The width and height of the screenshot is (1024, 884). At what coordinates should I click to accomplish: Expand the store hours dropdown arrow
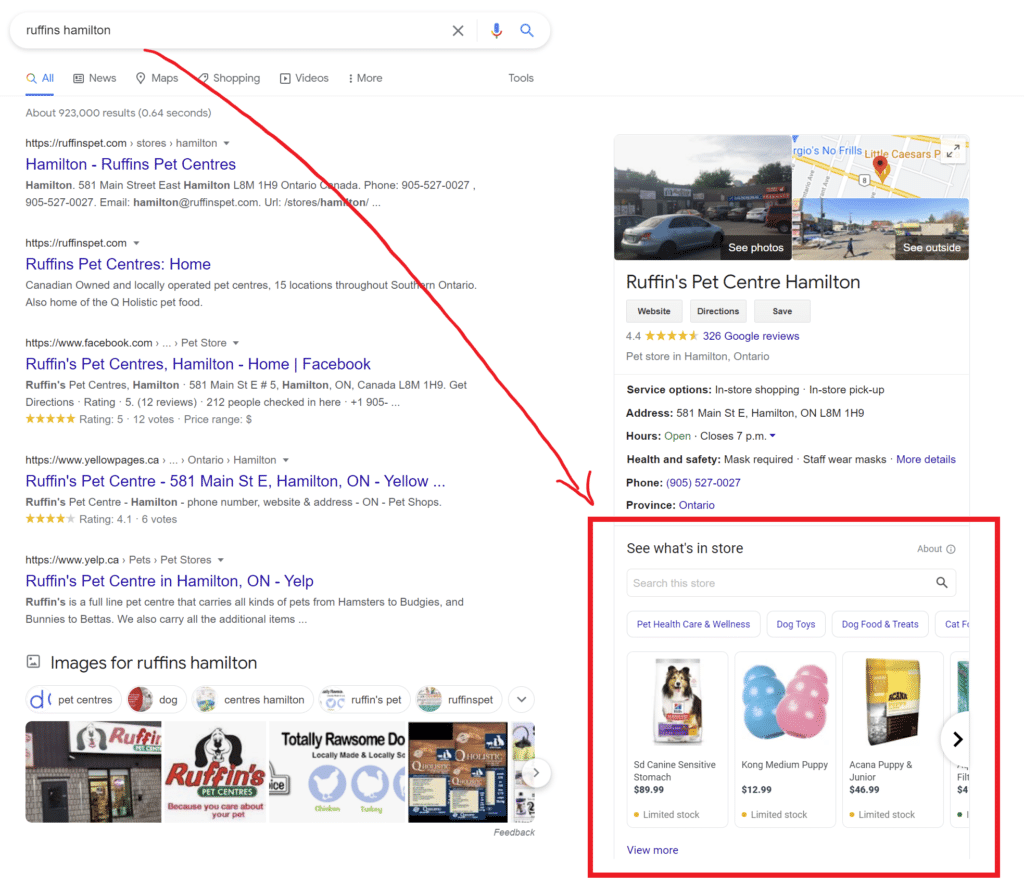[x=773, y=435]
